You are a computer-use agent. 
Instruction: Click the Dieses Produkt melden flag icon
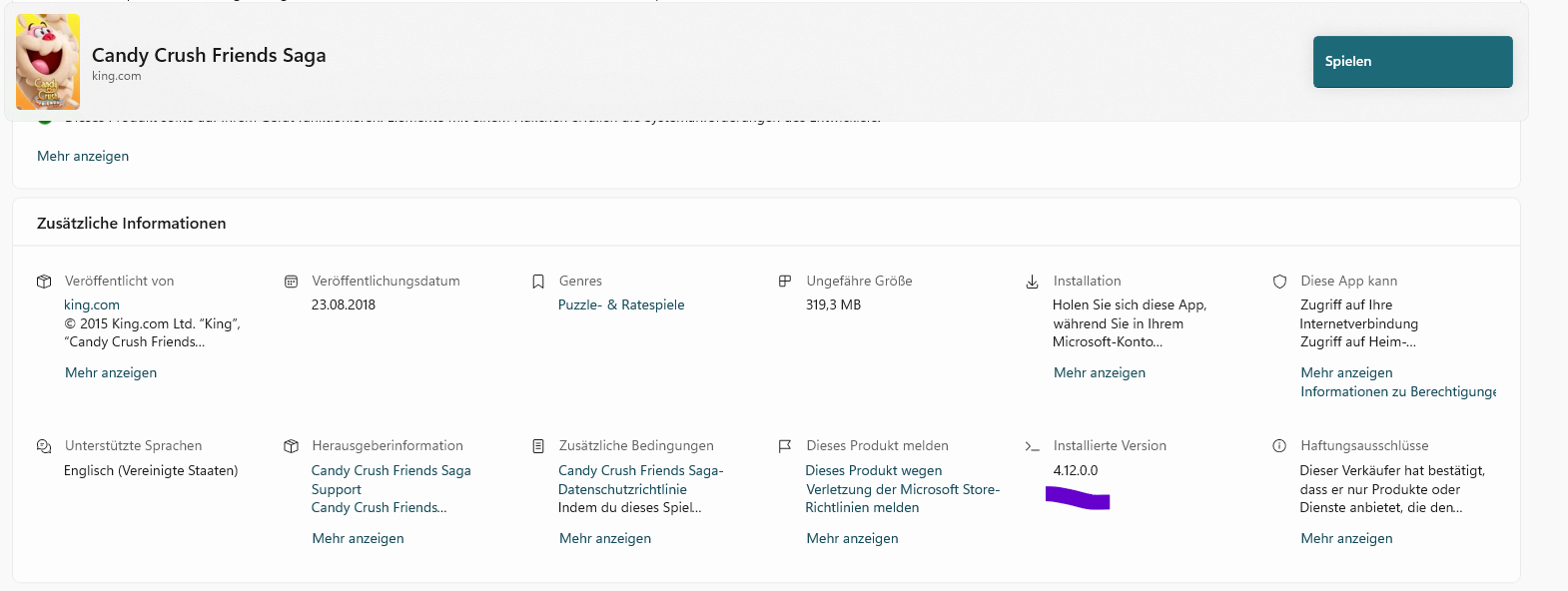click(785, 446)
